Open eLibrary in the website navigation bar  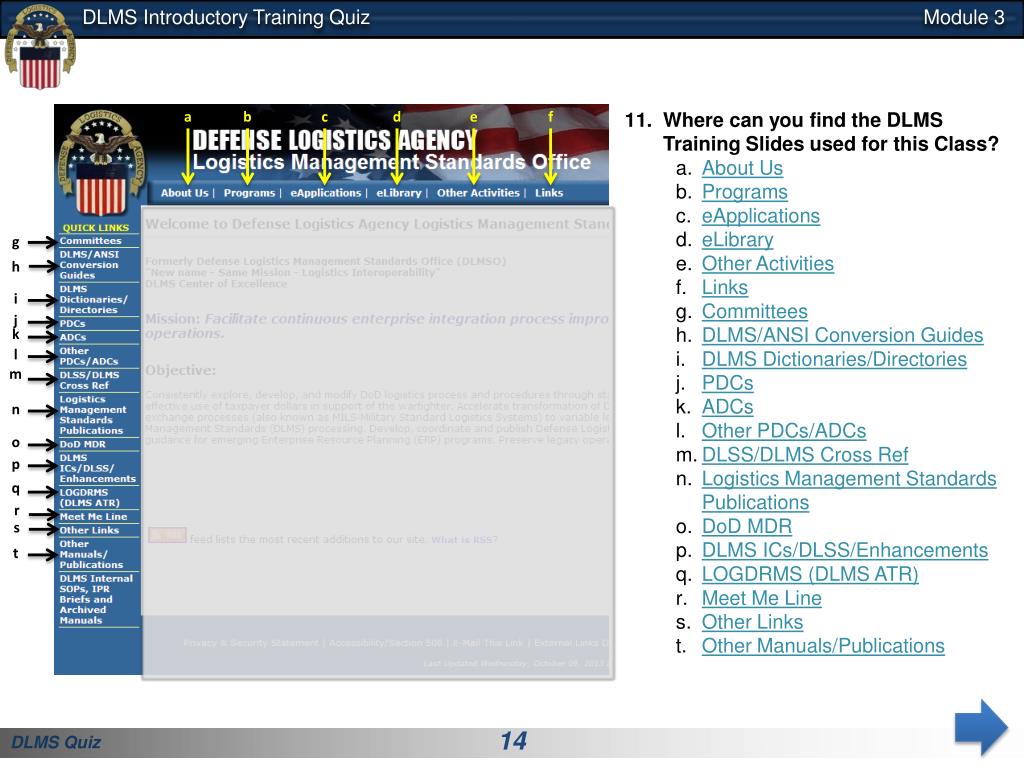[398, 193]
